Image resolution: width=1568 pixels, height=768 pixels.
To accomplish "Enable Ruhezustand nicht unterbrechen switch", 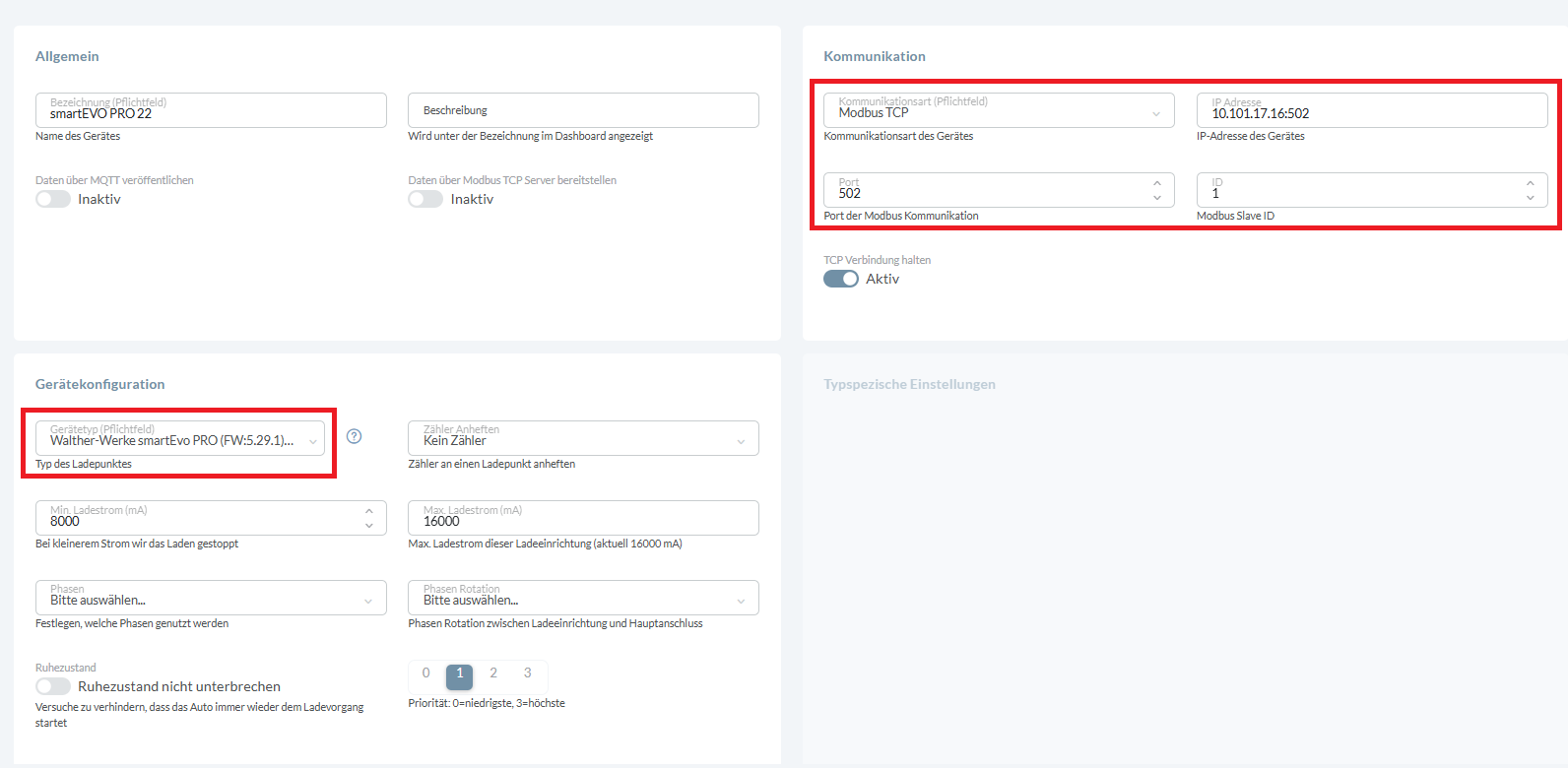I will coord(53,686).
